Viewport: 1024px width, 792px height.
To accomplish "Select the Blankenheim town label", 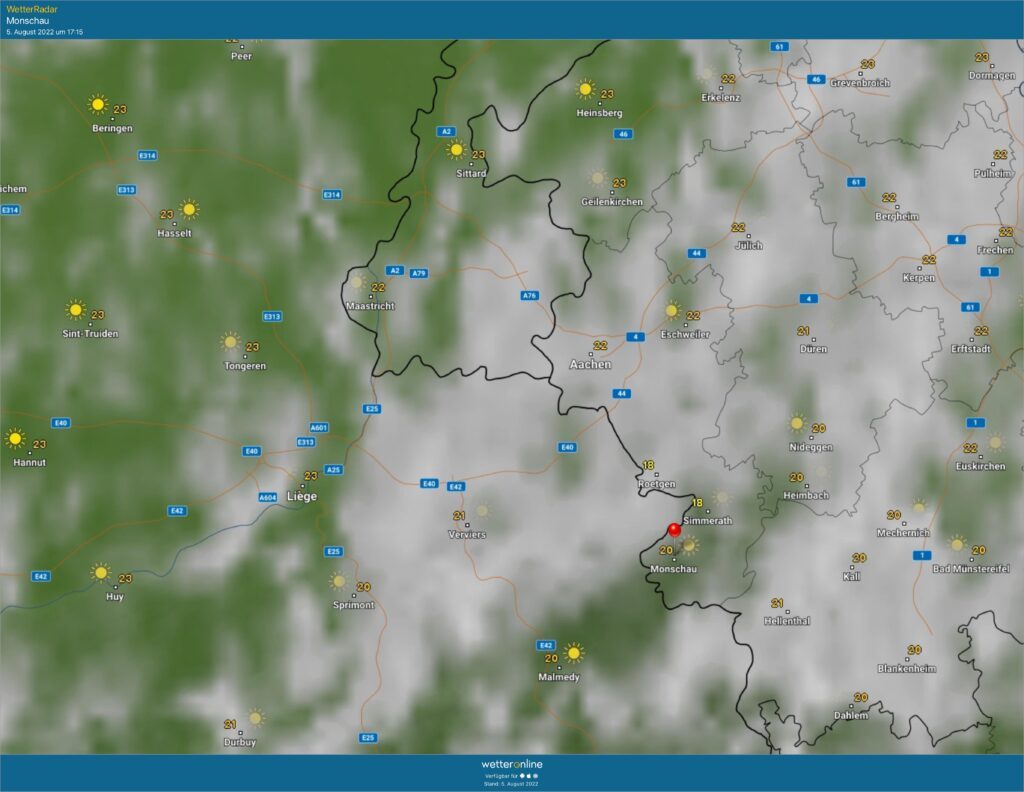I will point(906,669).
